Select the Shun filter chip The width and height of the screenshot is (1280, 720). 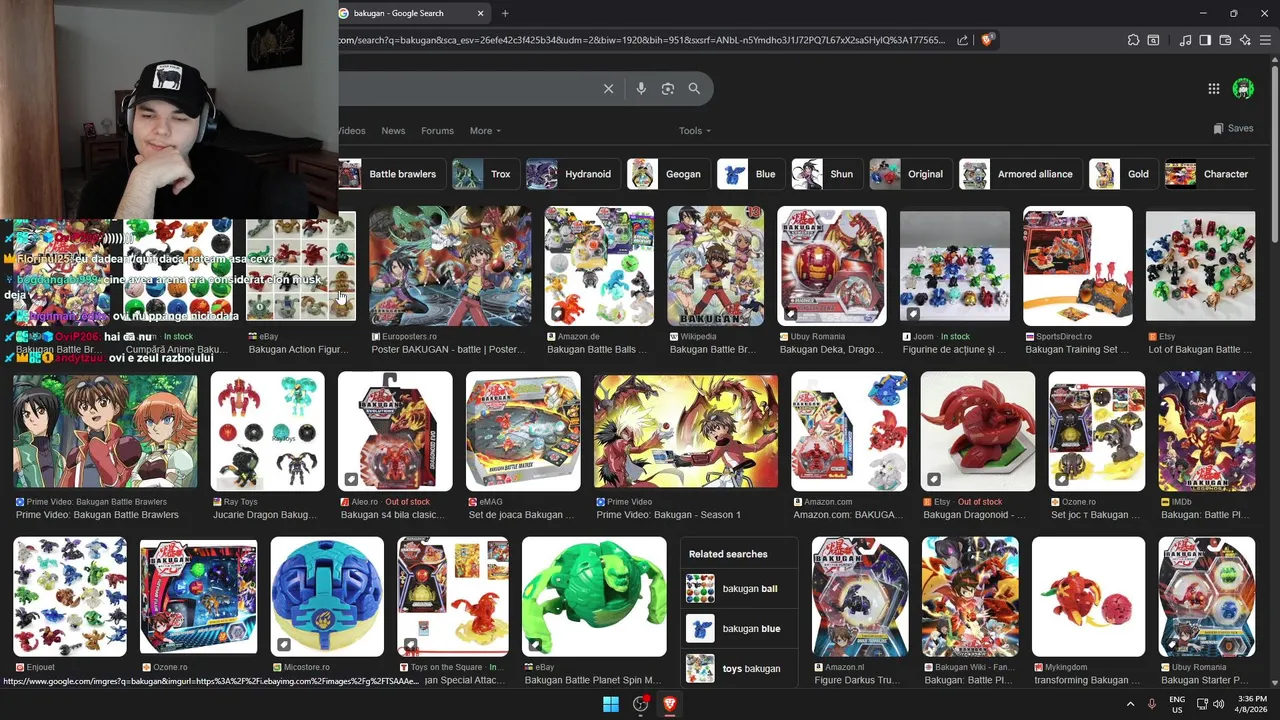click(826, 174)
